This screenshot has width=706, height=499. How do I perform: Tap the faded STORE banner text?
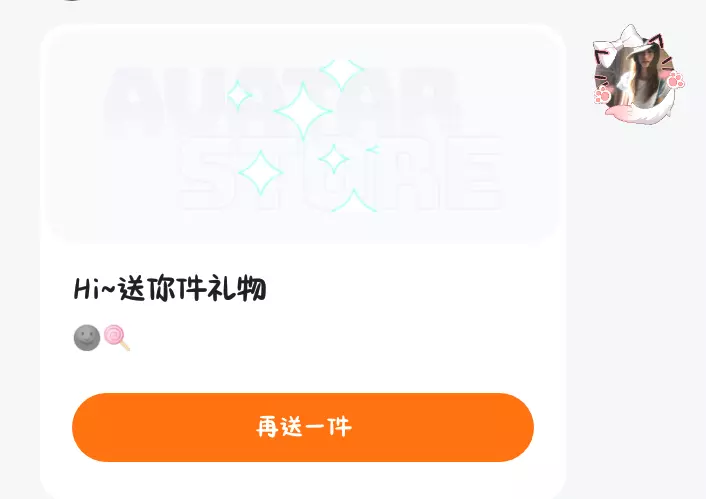coord(341,173)
